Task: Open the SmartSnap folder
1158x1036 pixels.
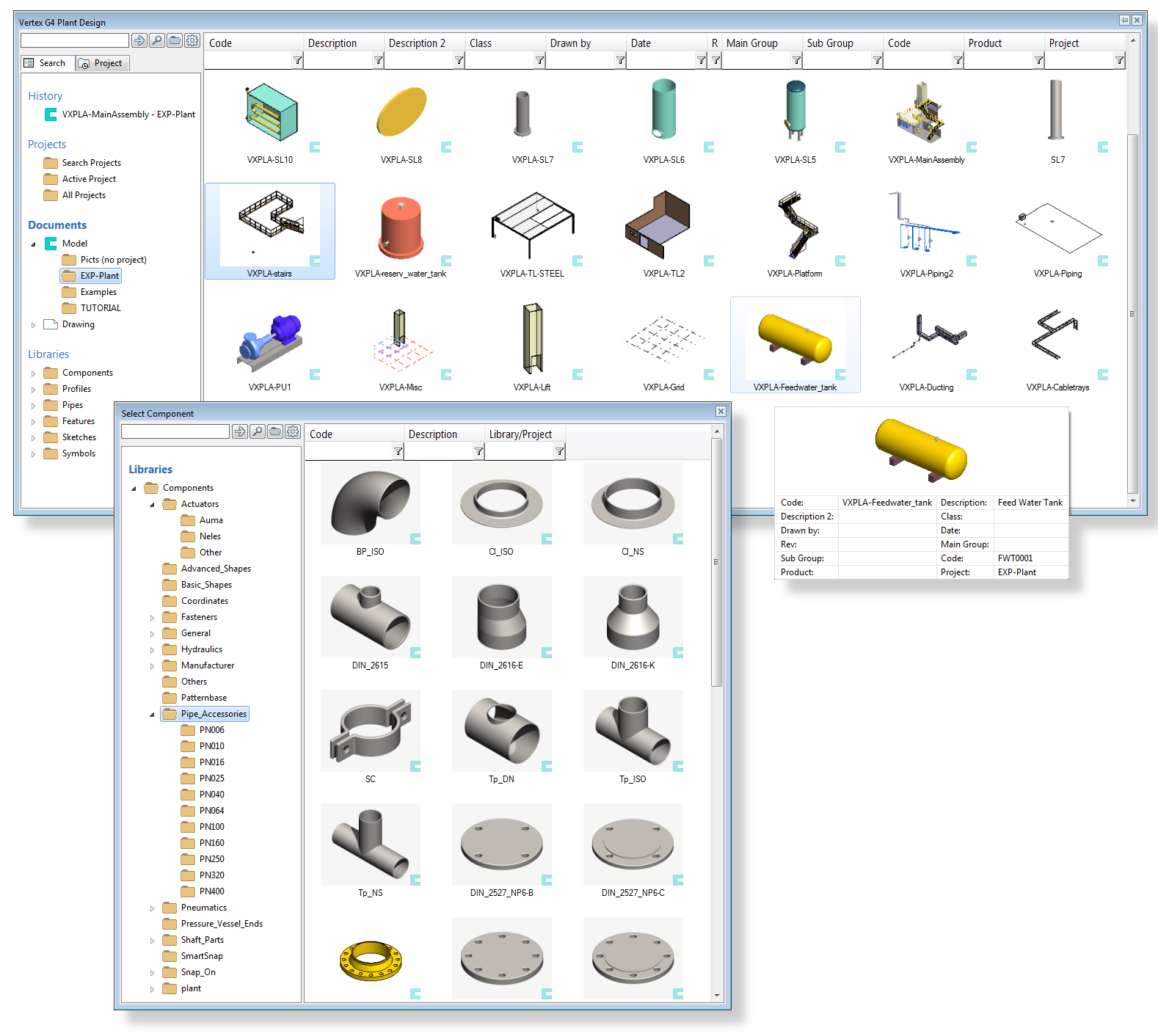Action: 193,956
